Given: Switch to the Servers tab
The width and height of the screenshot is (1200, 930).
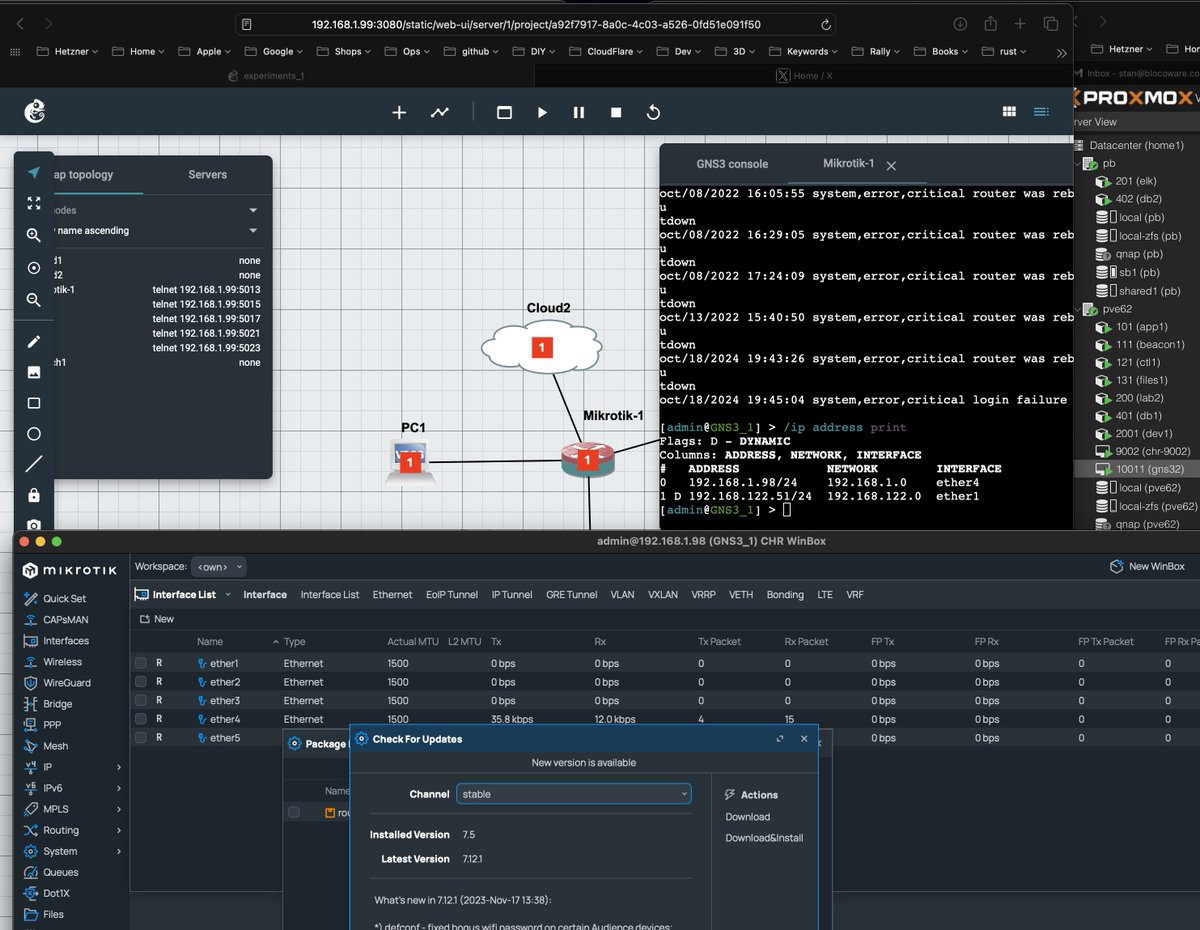Looking at the screenshot, I should 207,174.
